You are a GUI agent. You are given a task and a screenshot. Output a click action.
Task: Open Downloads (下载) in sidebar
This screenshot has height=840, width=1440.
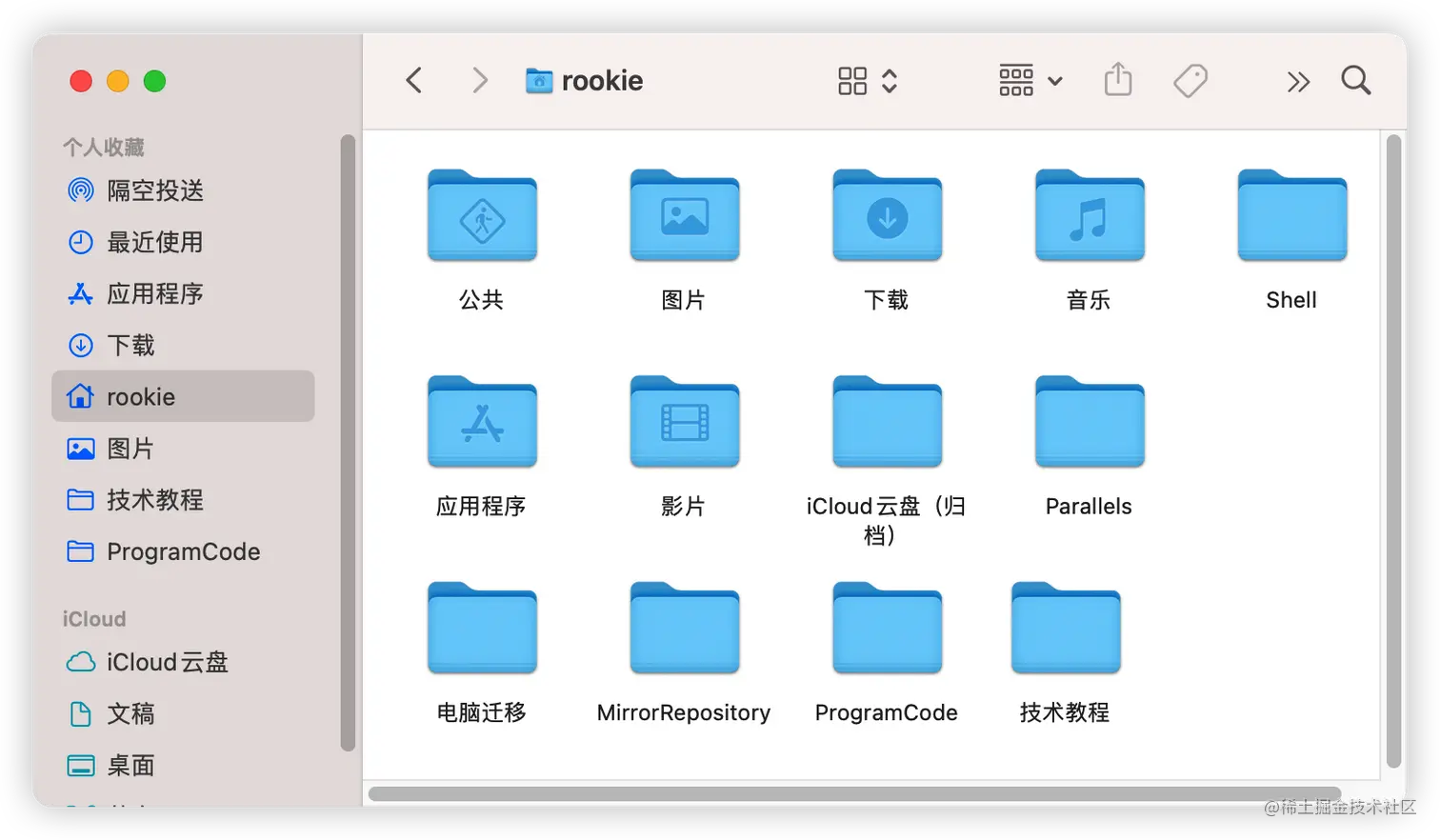183,345
